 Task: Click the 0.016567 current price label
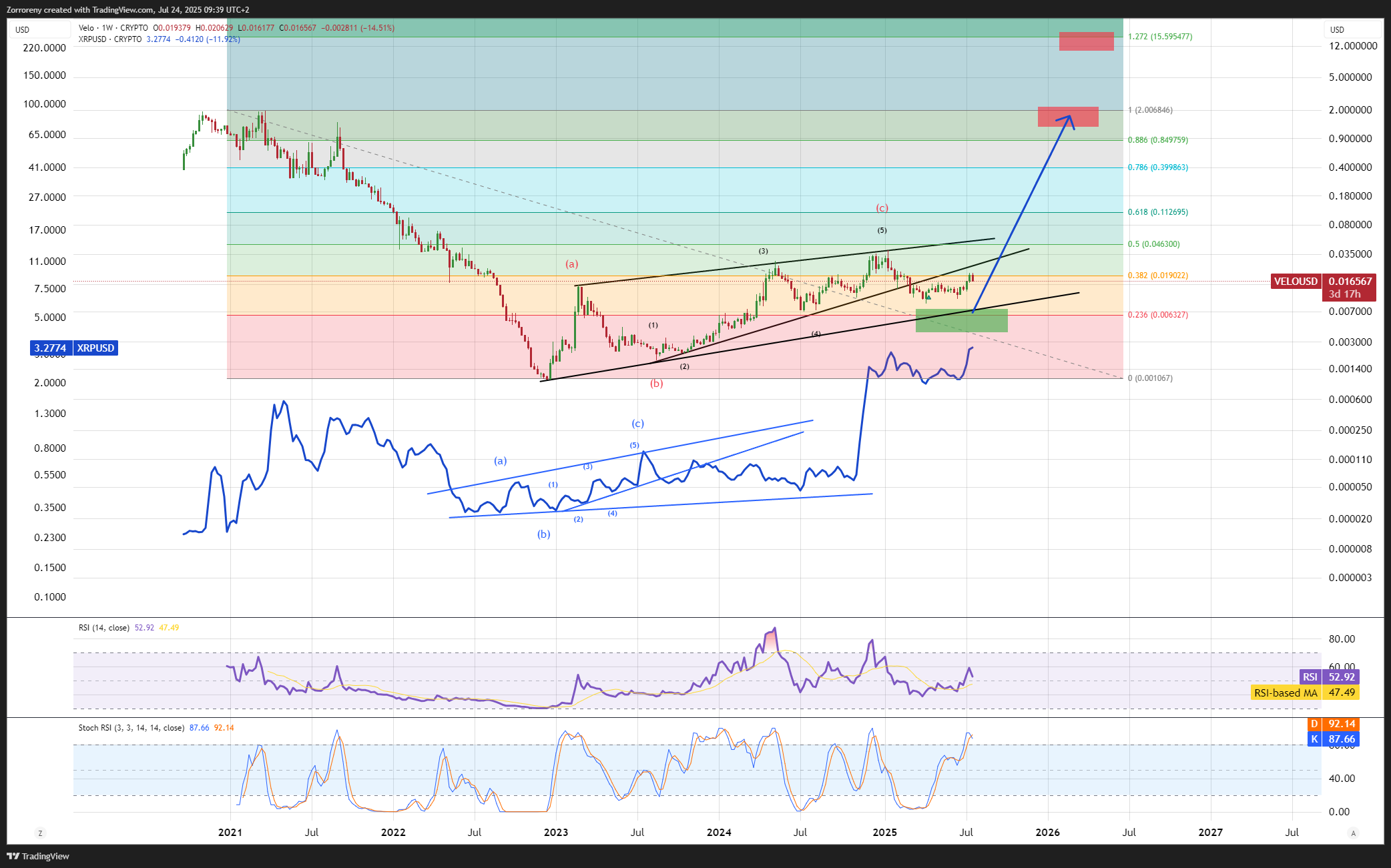(x=1350, y=282)
